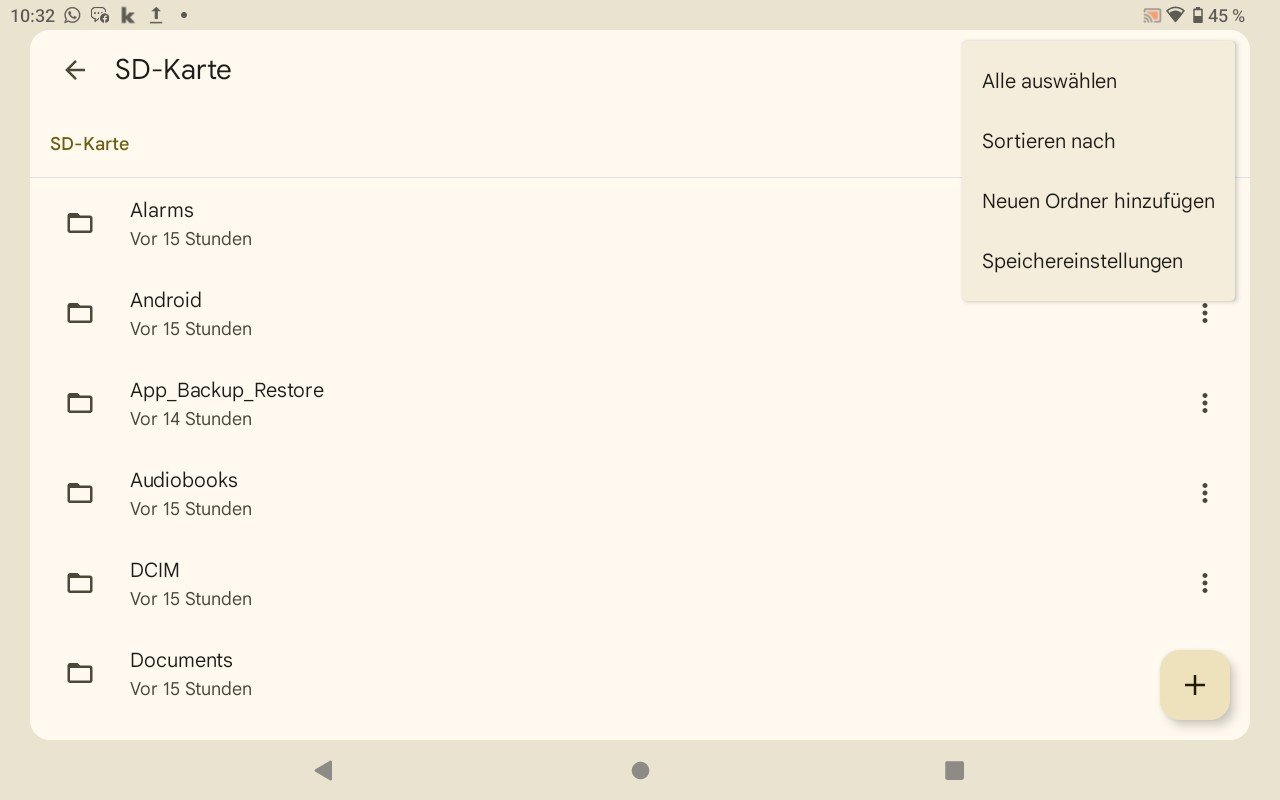Tap the recent apps square button
Image resolution: width=1280 pixels, height=800 pixels.
pos(954,770)
